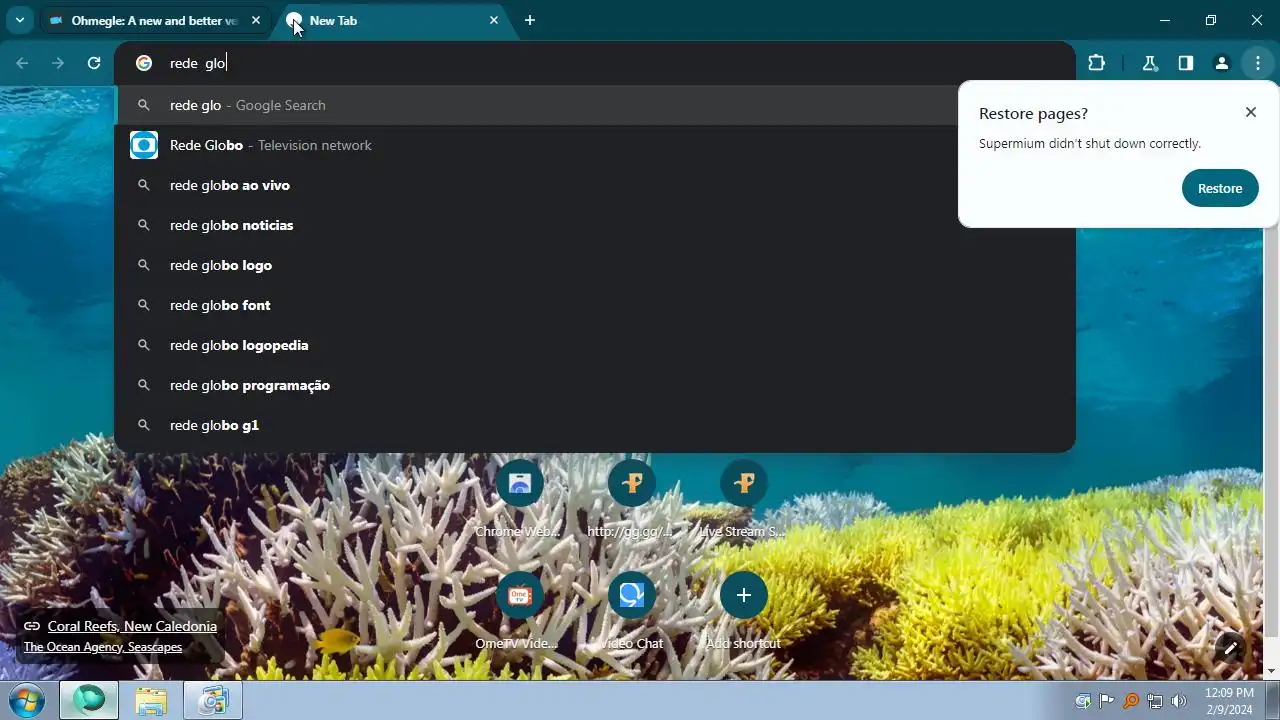This screenshot has height=720, width=1280.
Task: Open the Extensions puzzle icon
Action: [x=1097, y=63]
